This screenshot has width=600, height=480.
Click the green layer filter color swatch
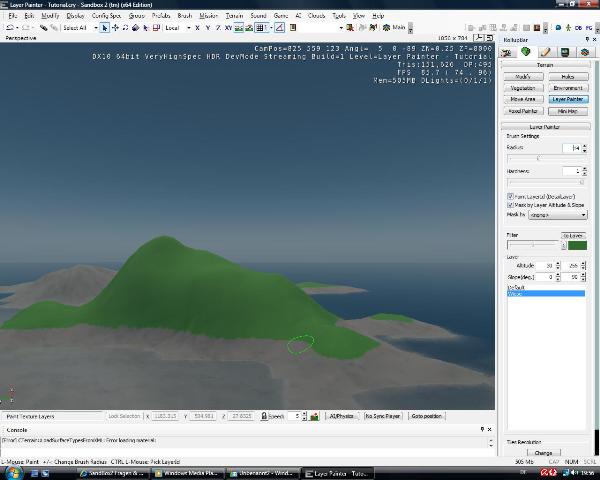pyautogui.click(x=577, y=245)
